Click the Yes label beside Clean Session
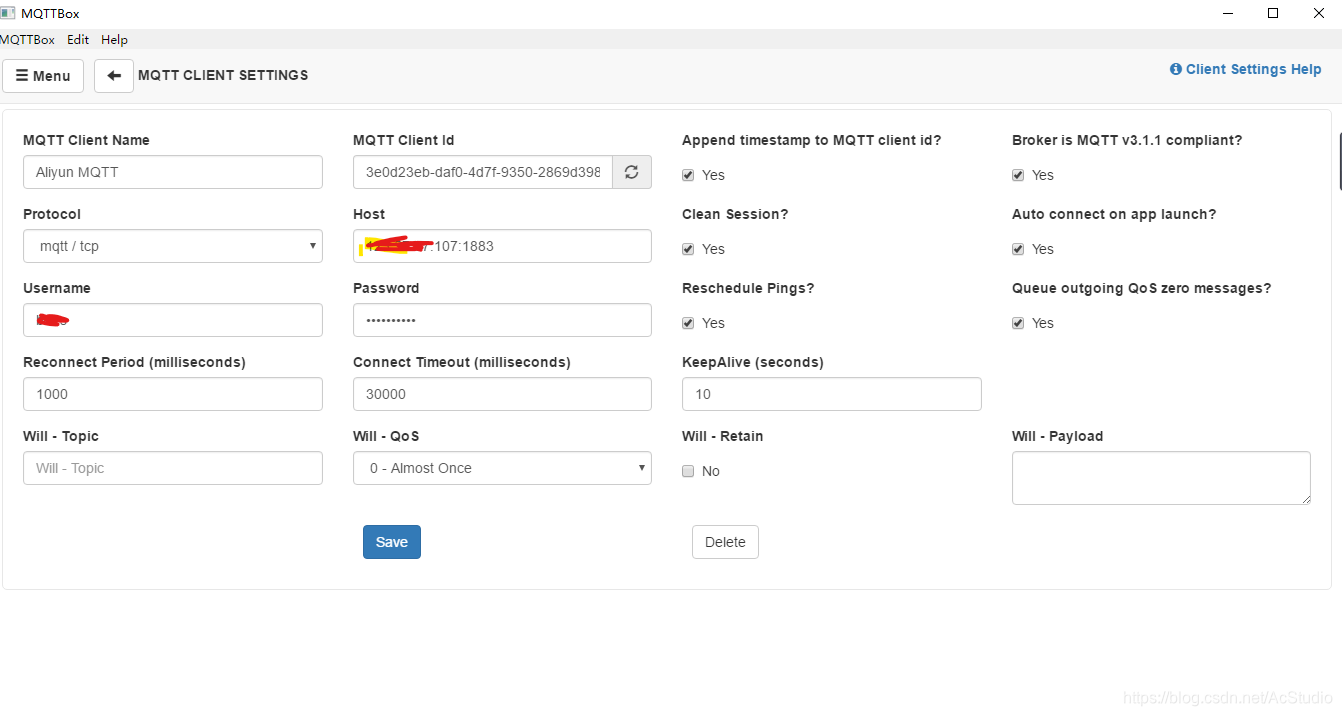The image size is (1342, 716). point(713,249)
